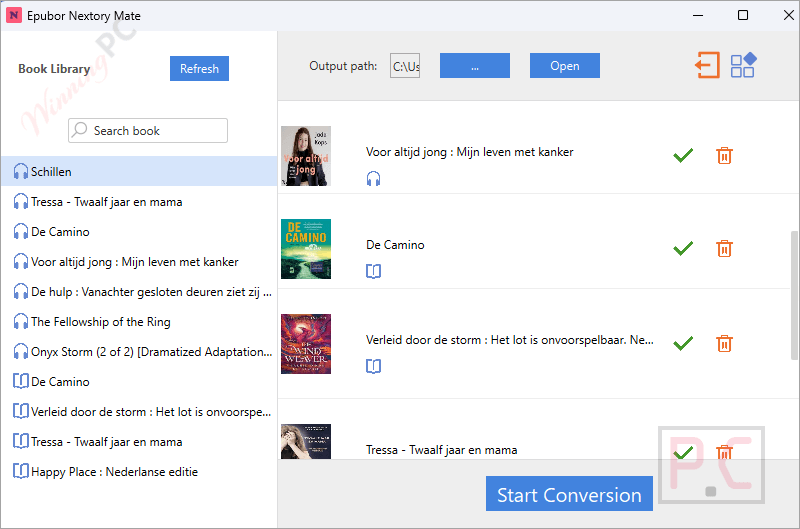This screenshot has width=800, height=529.
Task: Click queued title Voor altijd jong : Mijn leven
Action: 469,152
